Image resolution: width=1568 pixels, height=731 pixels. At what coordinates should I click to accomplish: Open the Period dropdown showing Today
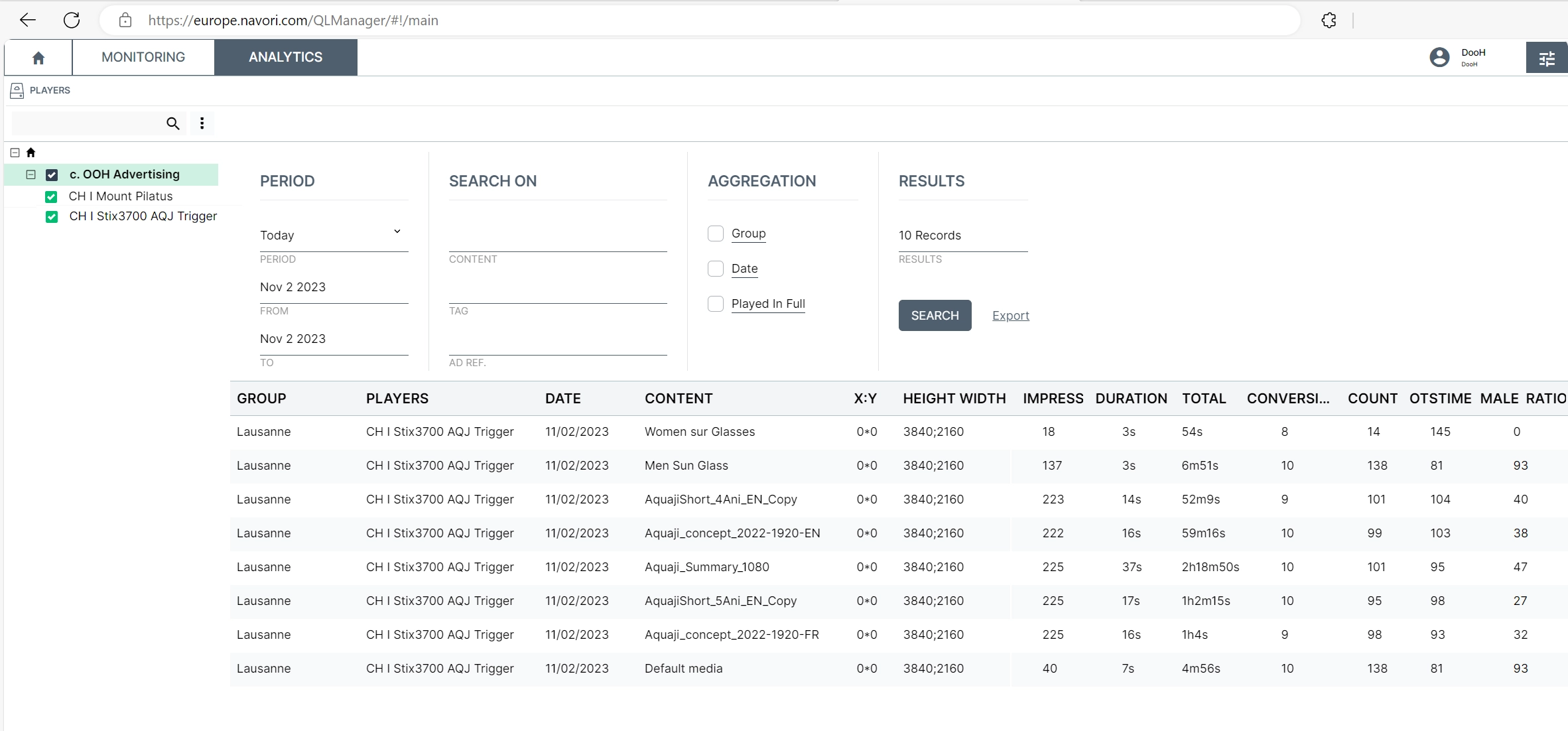[334, 235]
